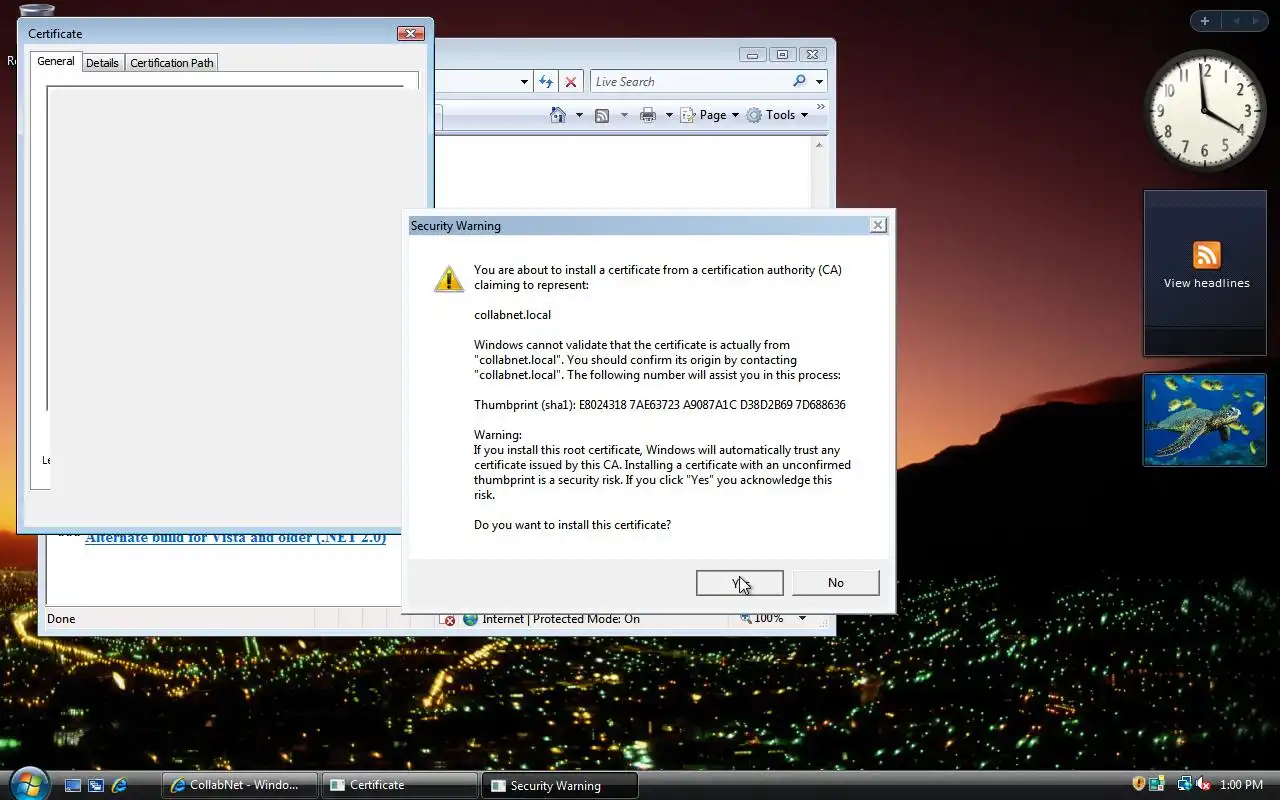
Task: Click the Print icon in IE toolbar
Action: [x=648, y=115]
